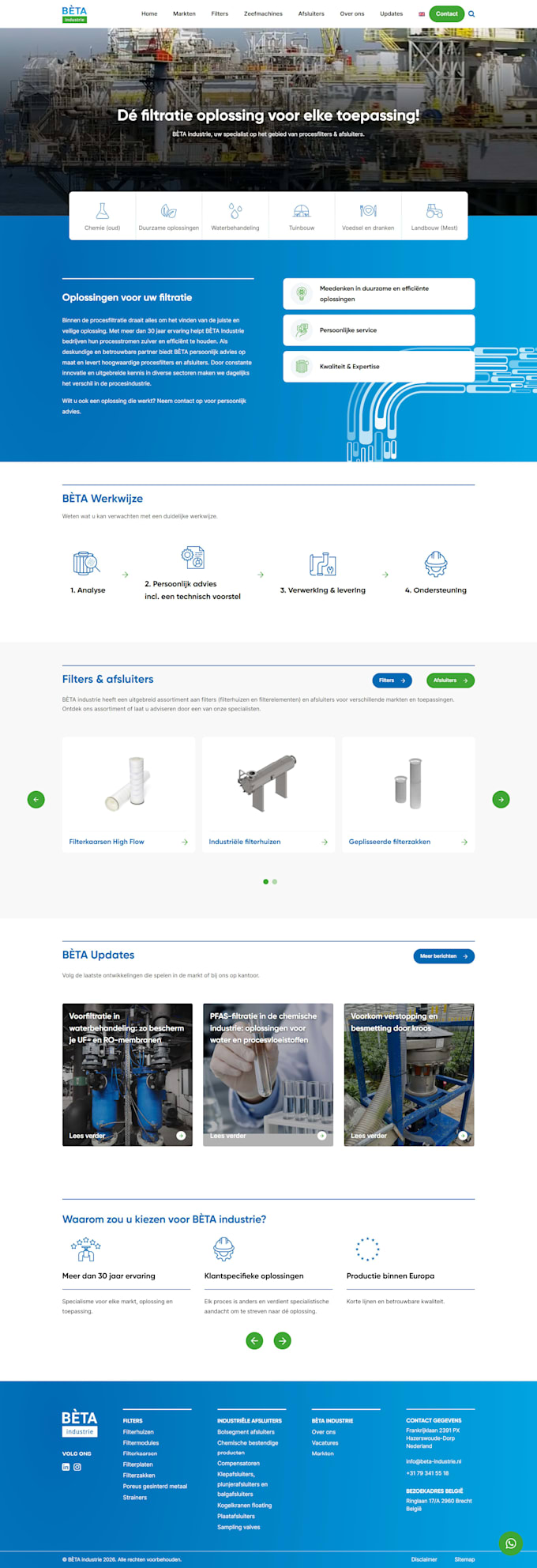Open the search magnifier icon
This screenshot has width=537, height=1568.
471,14
